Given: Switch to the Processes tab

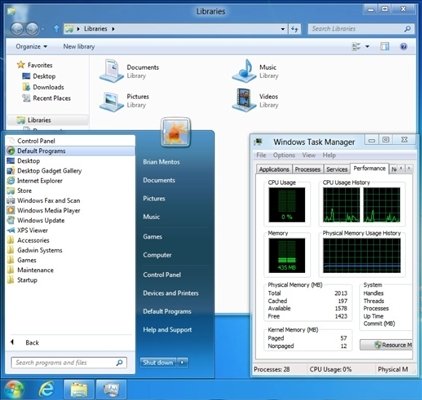Looking at the screenshot, I should coord(307,169).
